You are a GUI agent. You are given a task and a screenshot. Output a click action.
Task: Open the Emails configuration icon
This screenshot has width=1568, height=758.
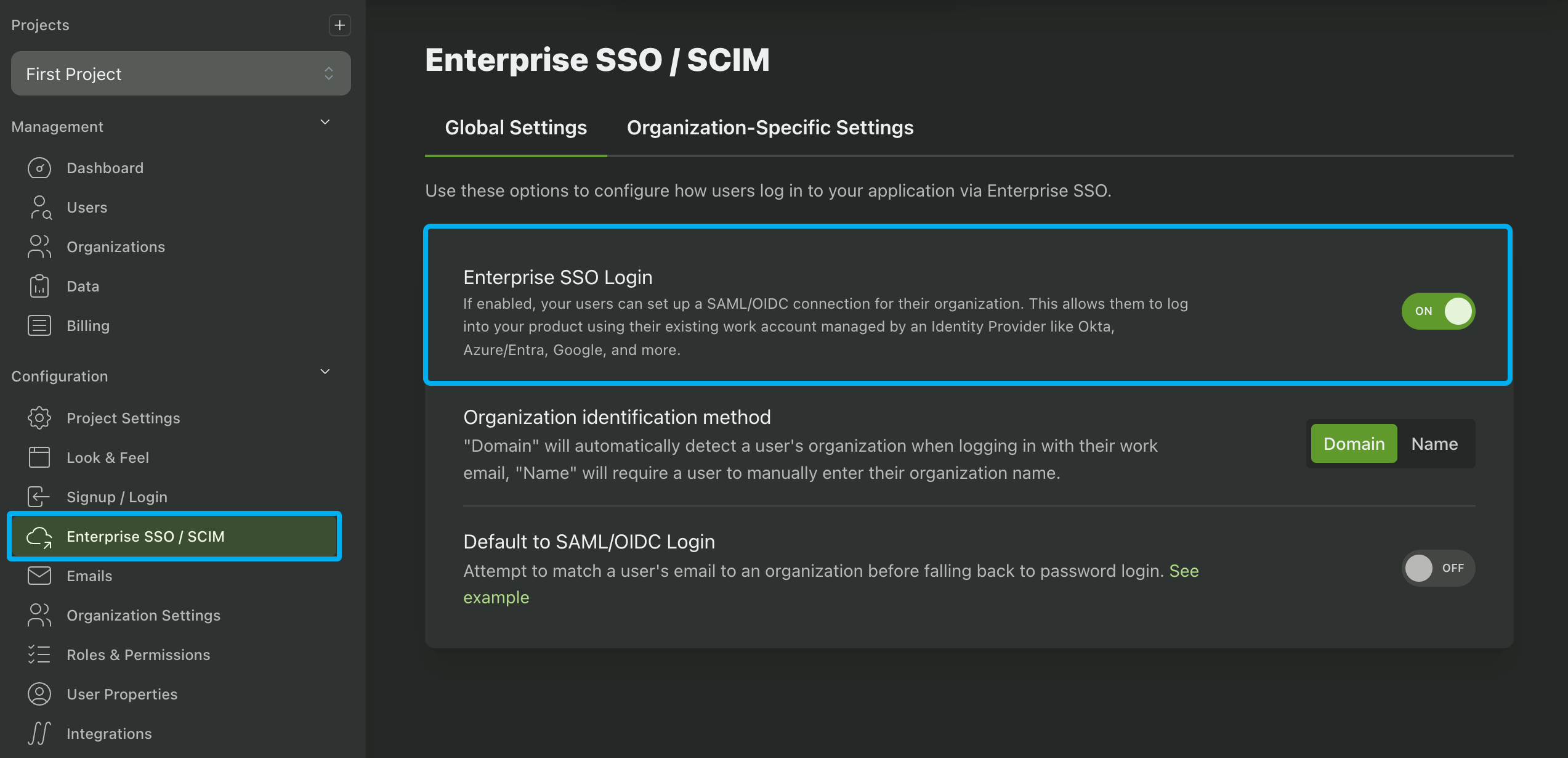(x=39, y=576)
